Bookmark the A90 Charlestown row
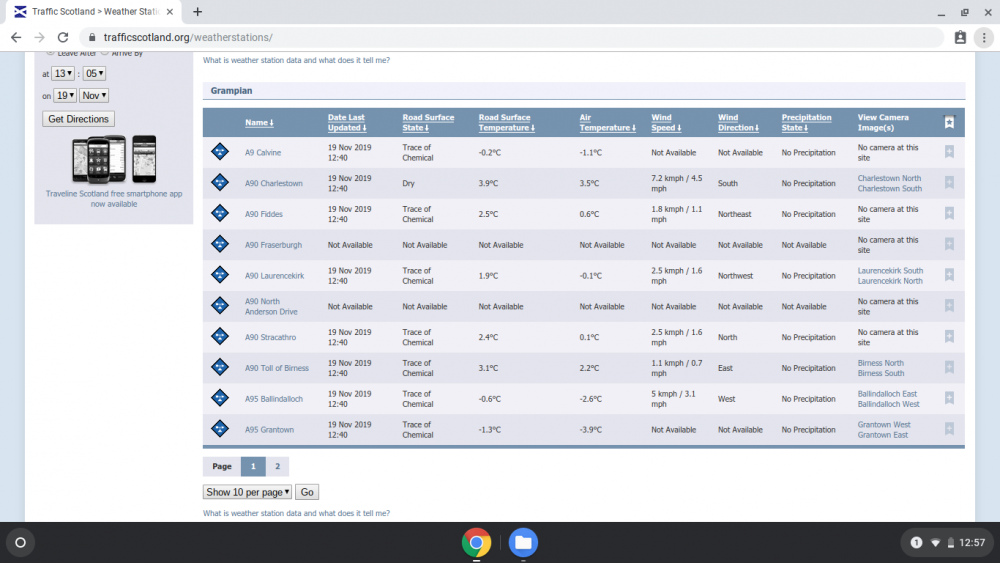The image size is (1000, 563). point(949,182)
